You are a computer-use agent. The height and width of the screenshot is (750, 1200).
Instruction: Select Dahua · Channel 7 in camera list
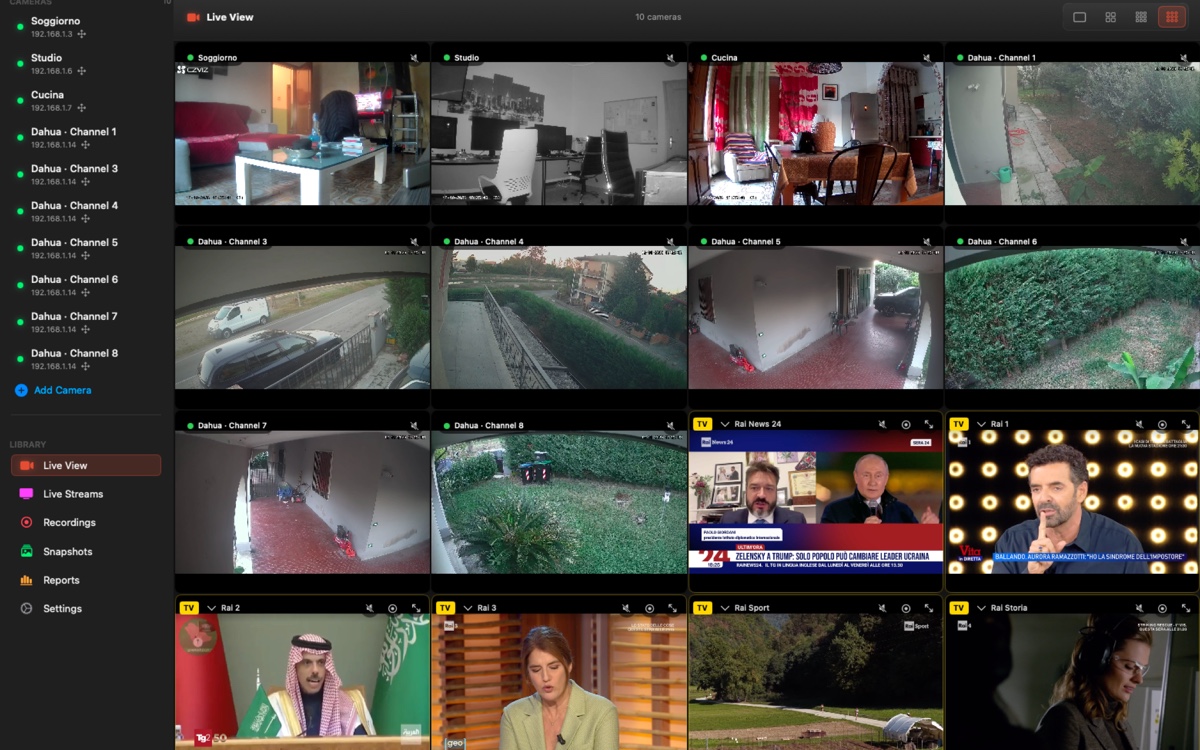click(x=86, y=322)
